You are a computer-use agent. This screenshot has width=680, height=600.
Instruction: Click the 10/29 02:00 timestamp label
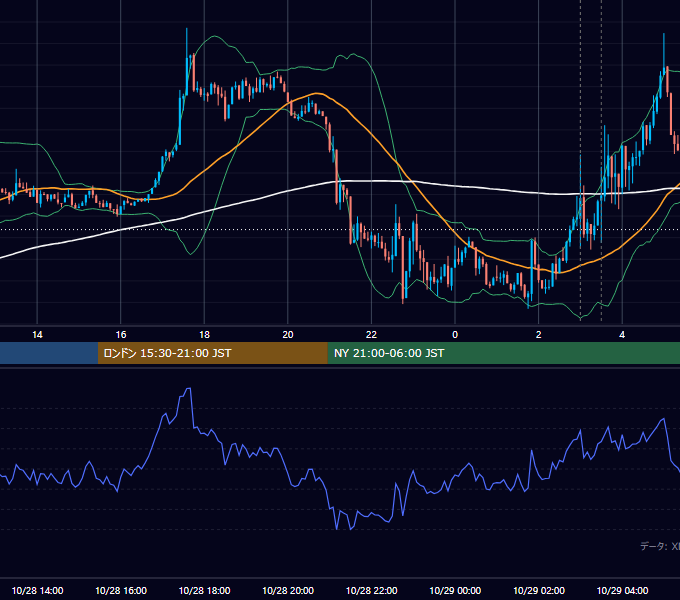pyautogui.click(x=539, y=590)
